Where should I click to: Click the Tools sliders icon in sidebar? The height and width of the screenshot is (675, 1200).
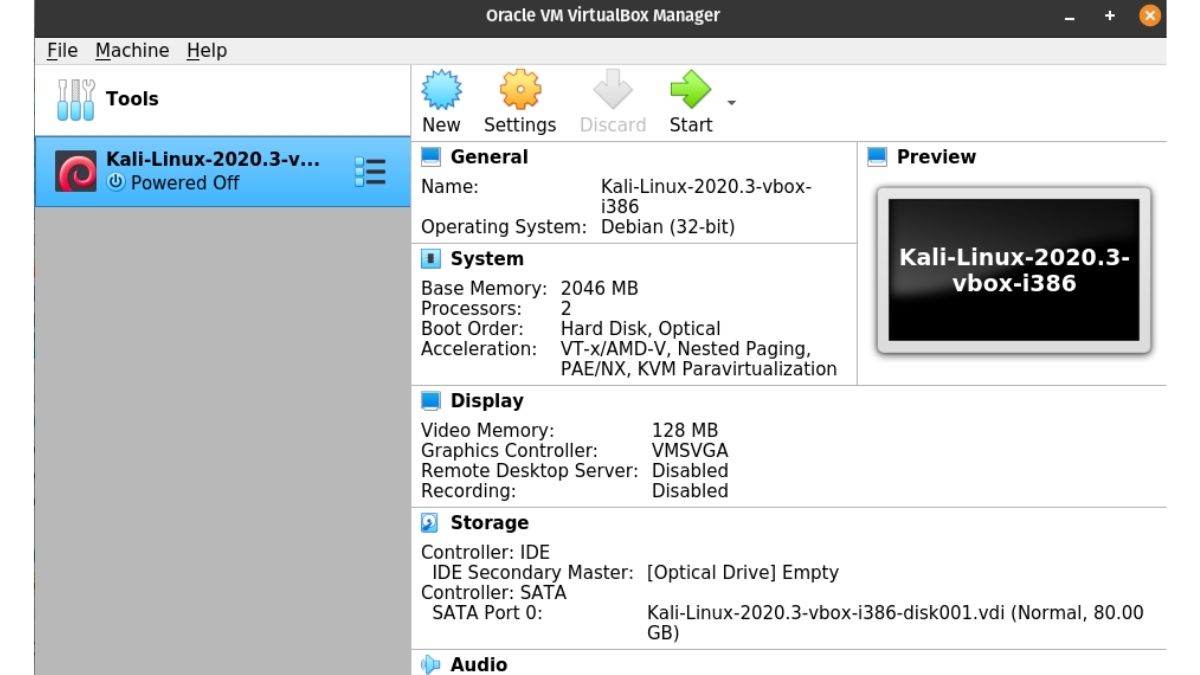pos(75,98)
